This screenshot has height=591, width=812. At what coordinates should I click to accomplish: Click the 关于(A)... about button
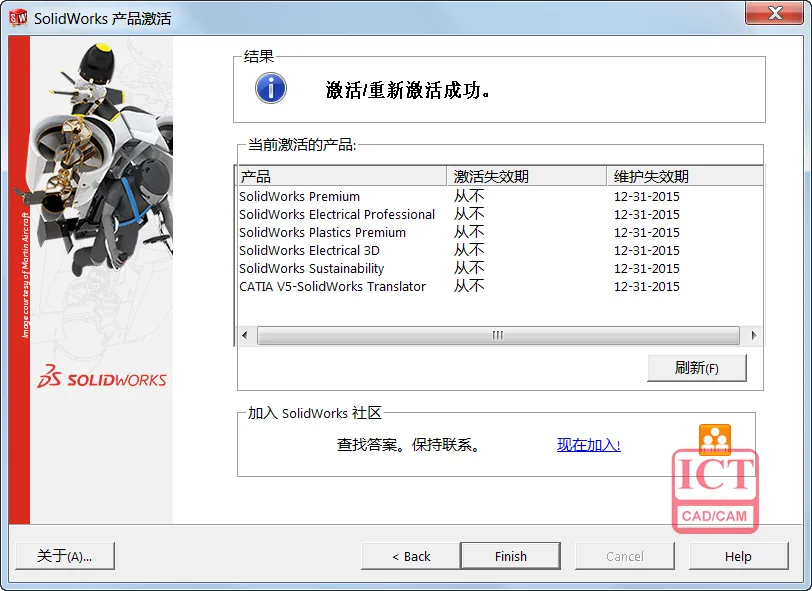click(65, 556)
